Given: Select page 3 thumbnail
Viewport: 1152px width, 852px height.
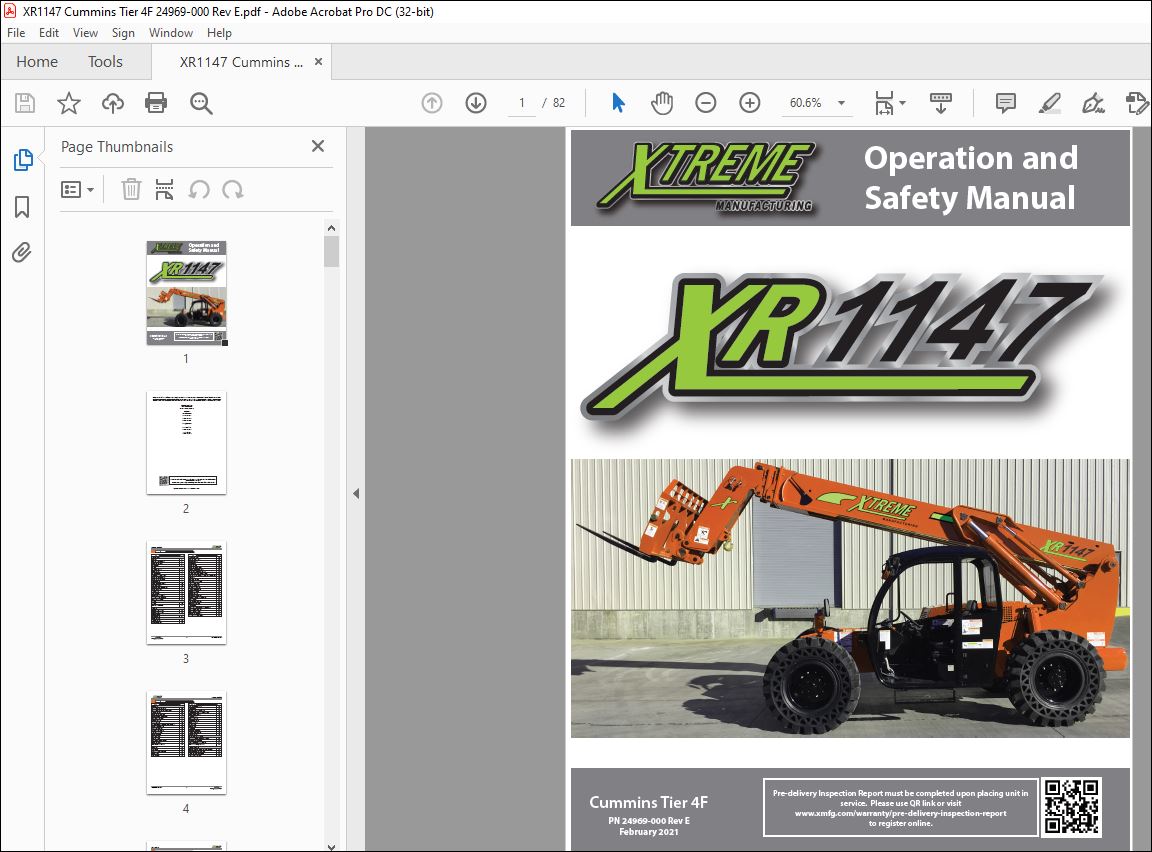Looking at the screenshot, I should pos(187,593).
